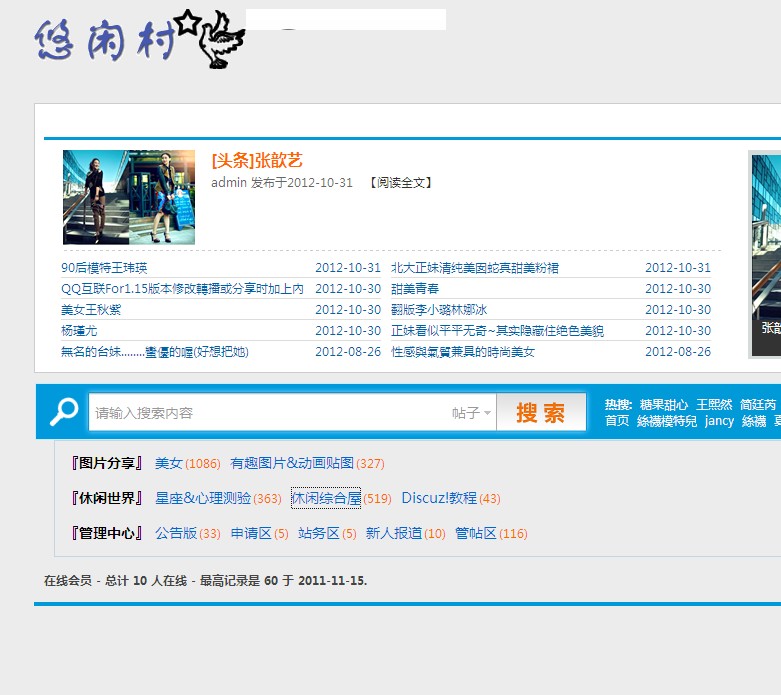
Task: Open post 性感與氣質兼具的時尚美女
Action: click(x=463, y=352)
